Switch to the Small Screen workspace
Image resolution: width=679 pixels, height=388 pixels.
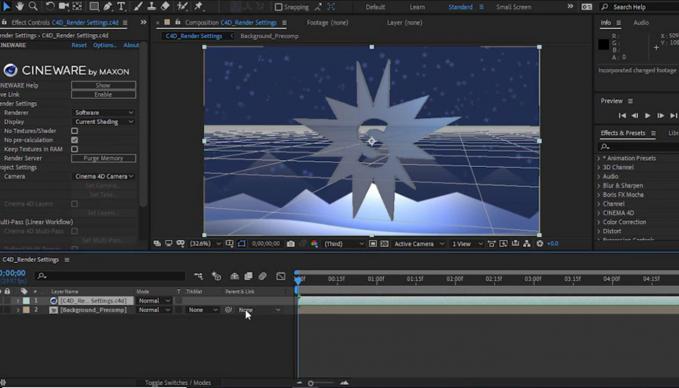click(514, 7)
